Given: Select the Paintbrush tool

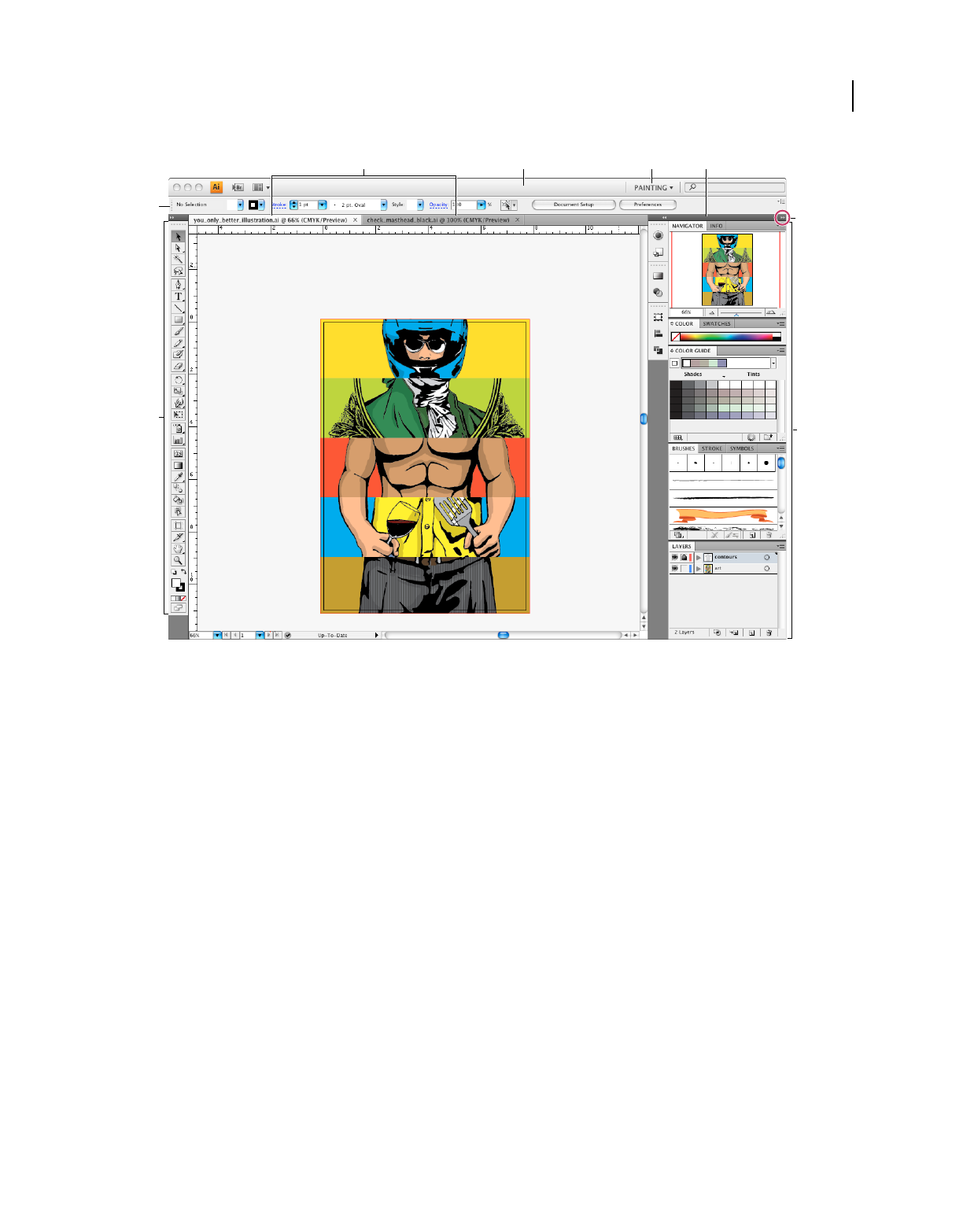Looking at the screenshot, I should coord(178,330).
